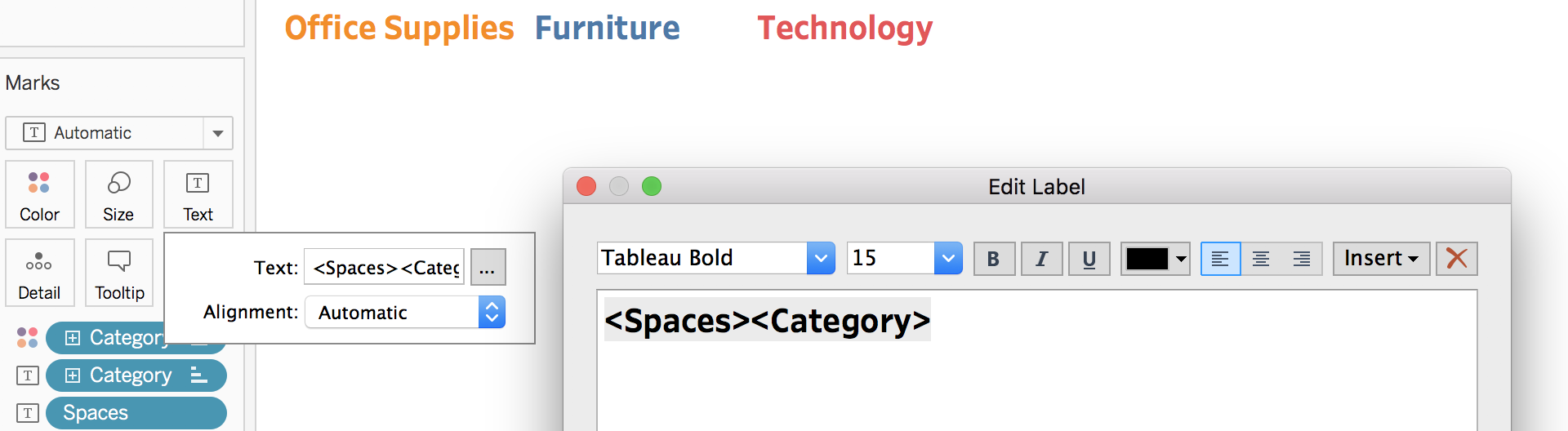The width and height of the screenshot is (1568, 431).
Task: Open the Color marks card
Action: pyautogui.click(x=39, y=194)
